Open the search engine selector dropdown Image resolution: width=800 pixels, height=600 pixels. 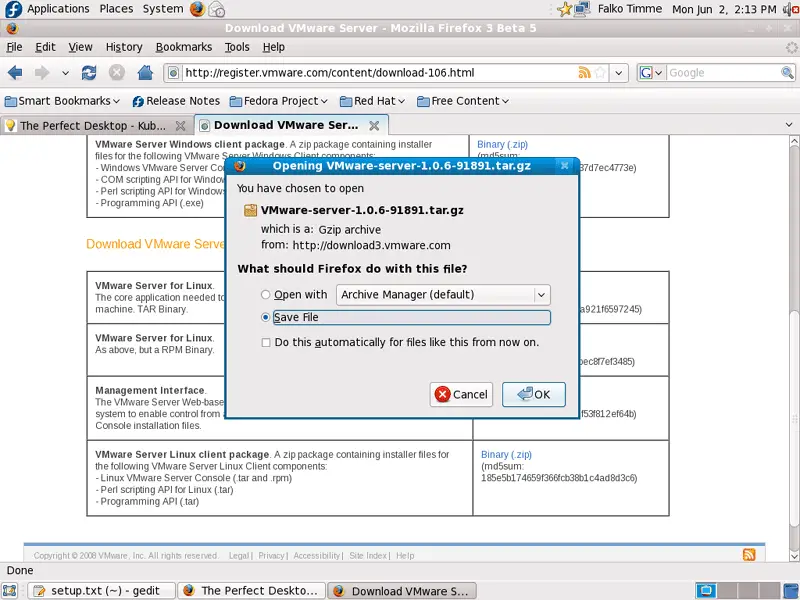tap(651, 72)
